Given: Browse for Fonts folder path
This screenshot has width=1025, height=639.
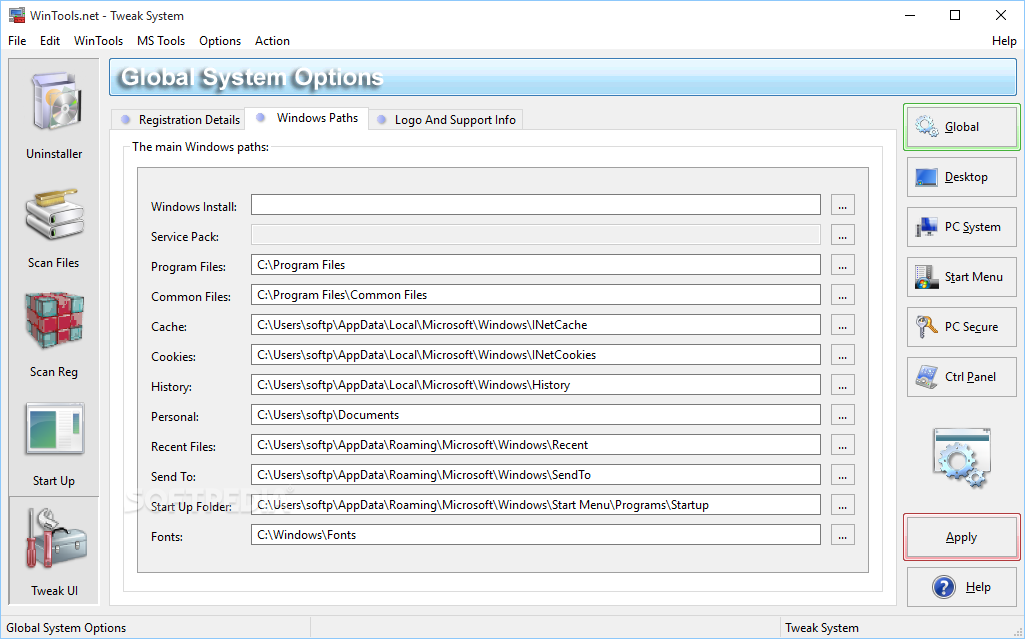Looking at the screenshot, I should click(x=843, y=536).
